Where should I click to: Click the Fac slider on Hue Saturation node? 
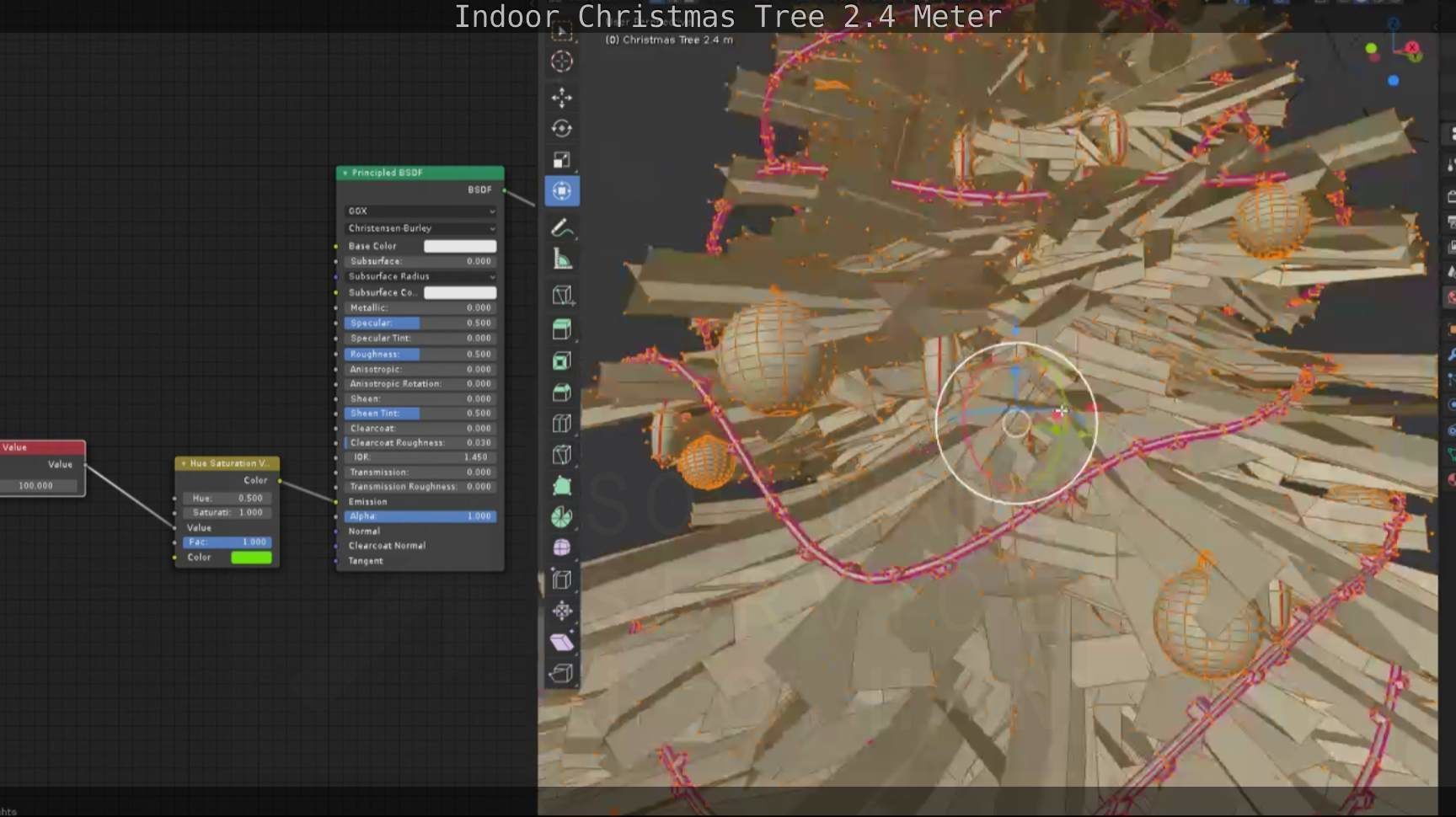coord(227,542)
